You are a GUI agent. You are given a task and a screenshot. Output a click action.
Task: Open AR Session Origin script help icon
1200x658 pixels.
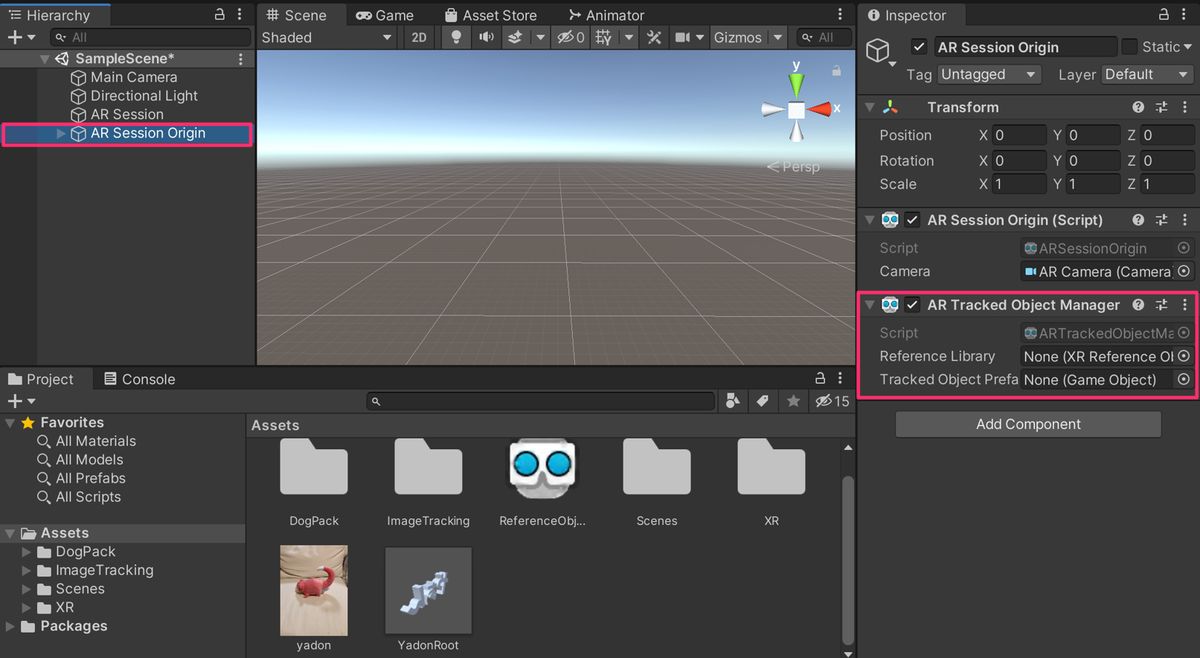click(1138, 220)
